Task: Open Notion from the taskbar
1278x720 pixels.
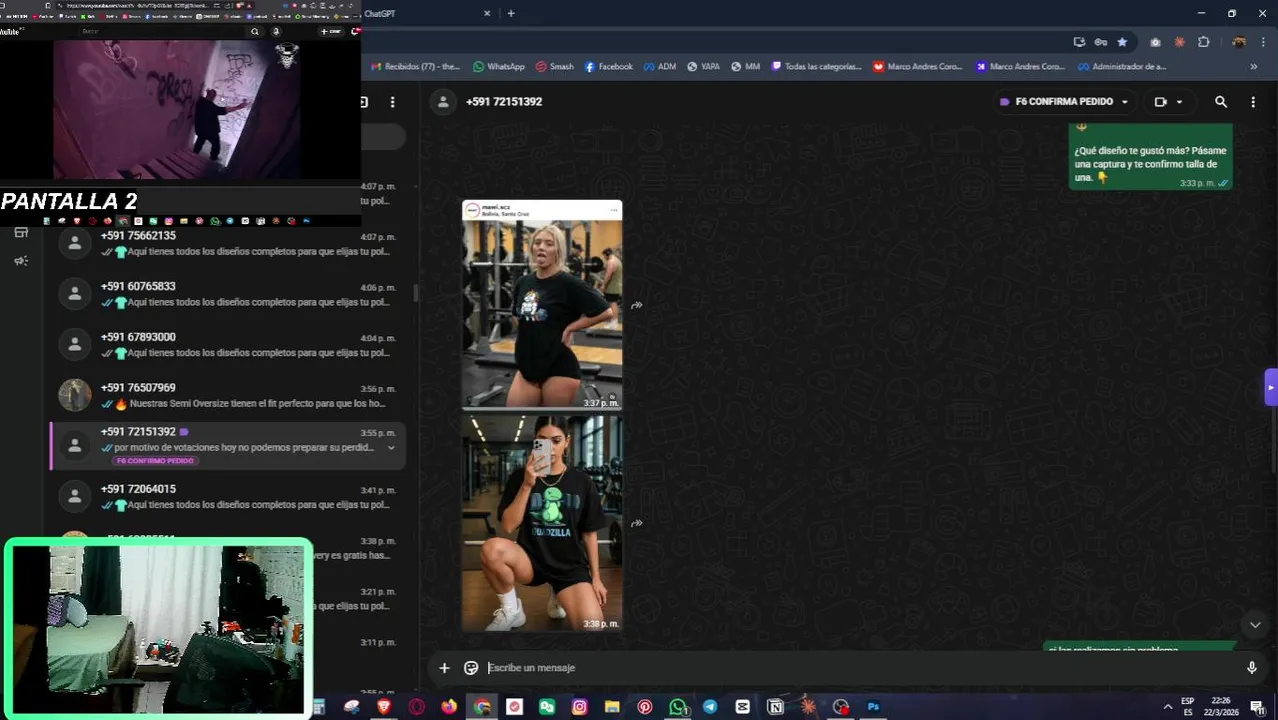Action: [775, 707]
